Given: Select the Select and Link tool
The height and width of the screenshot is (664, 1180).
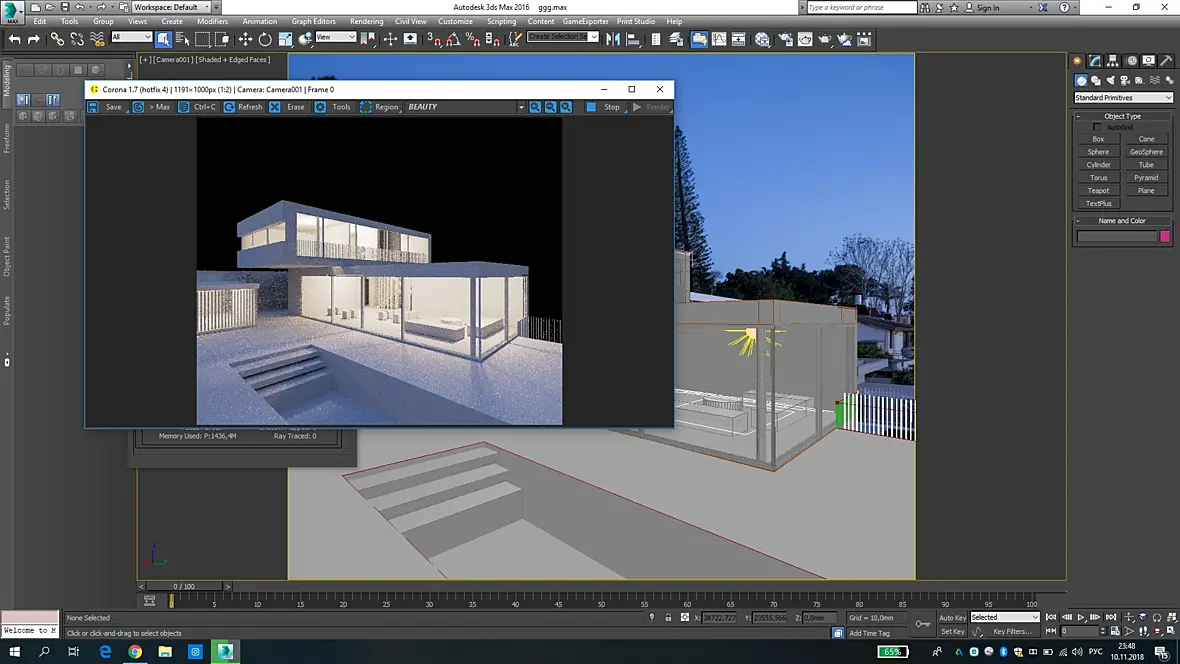Looking at the screenshot, I should point(57,39).
